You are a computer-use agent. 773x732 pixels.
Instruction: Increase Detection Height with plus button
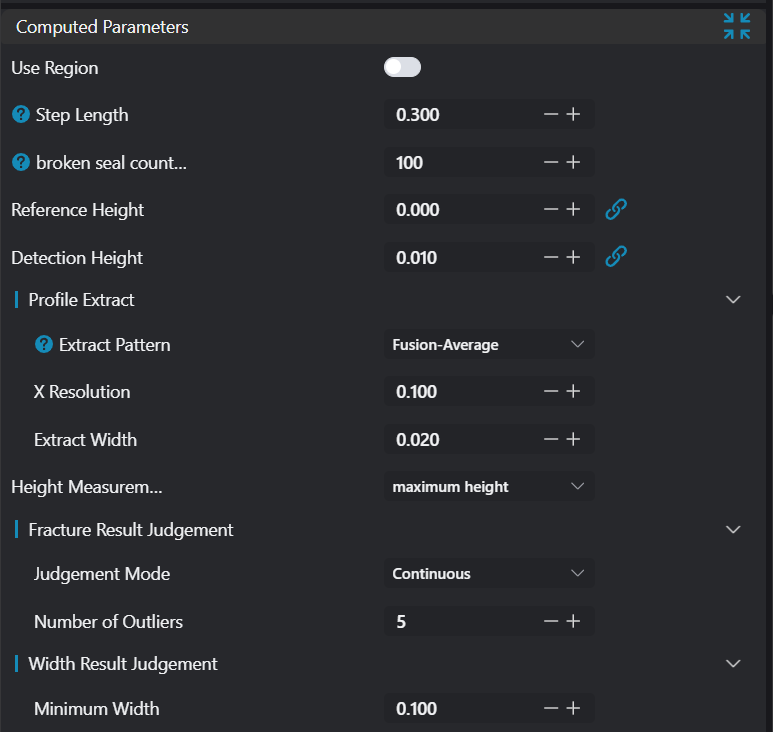(x=573, y=258)
